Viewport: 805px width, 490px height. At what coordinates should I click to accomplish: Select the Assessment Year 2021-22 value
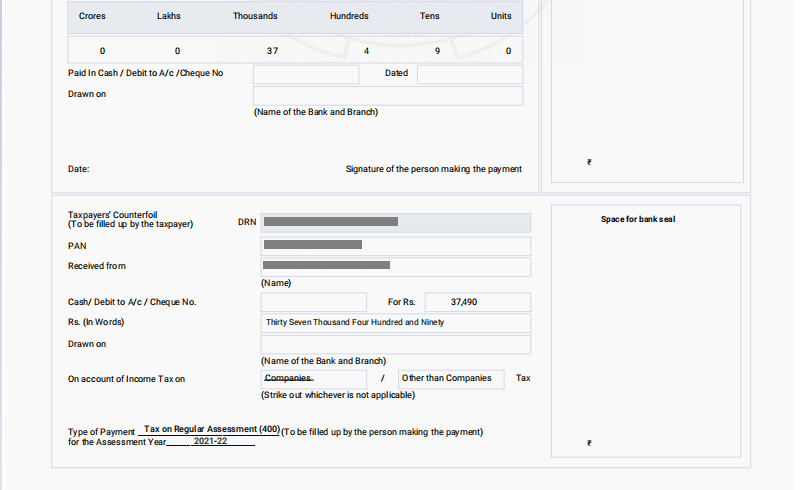[210, 441]
